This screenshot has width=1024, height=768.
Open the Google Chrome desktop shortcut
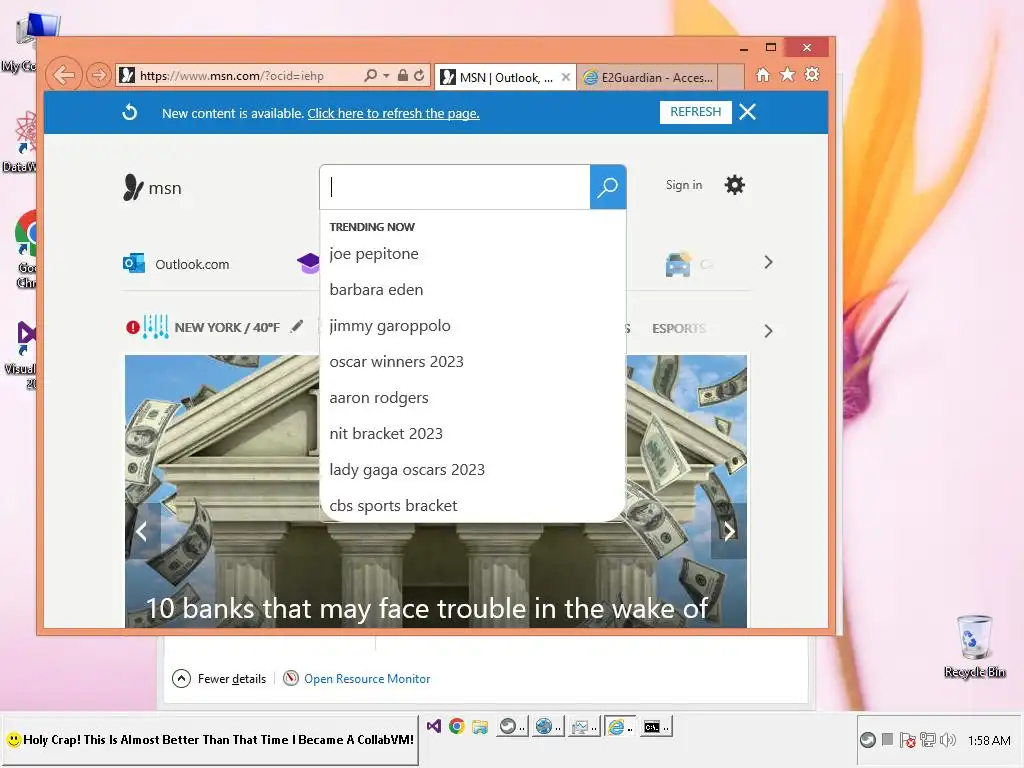pos(26,249)
